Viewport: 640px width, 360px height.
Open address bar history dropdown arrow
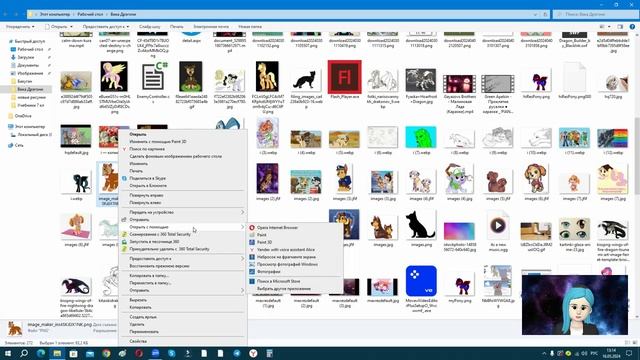point(535,14)
